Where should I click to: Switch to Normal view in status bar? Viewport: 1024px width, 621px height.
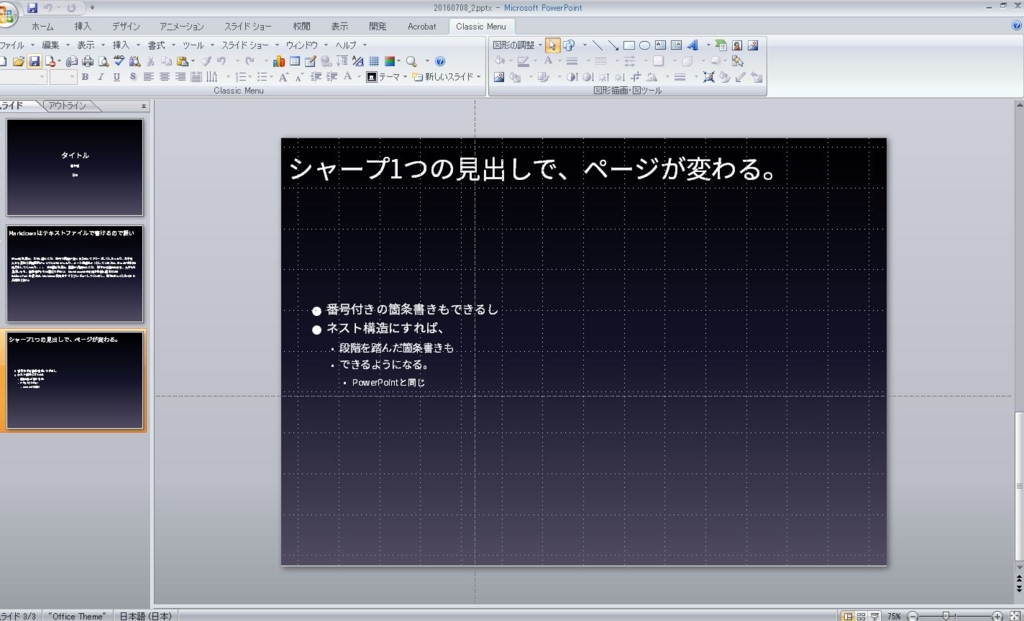[x=848, y=616]
